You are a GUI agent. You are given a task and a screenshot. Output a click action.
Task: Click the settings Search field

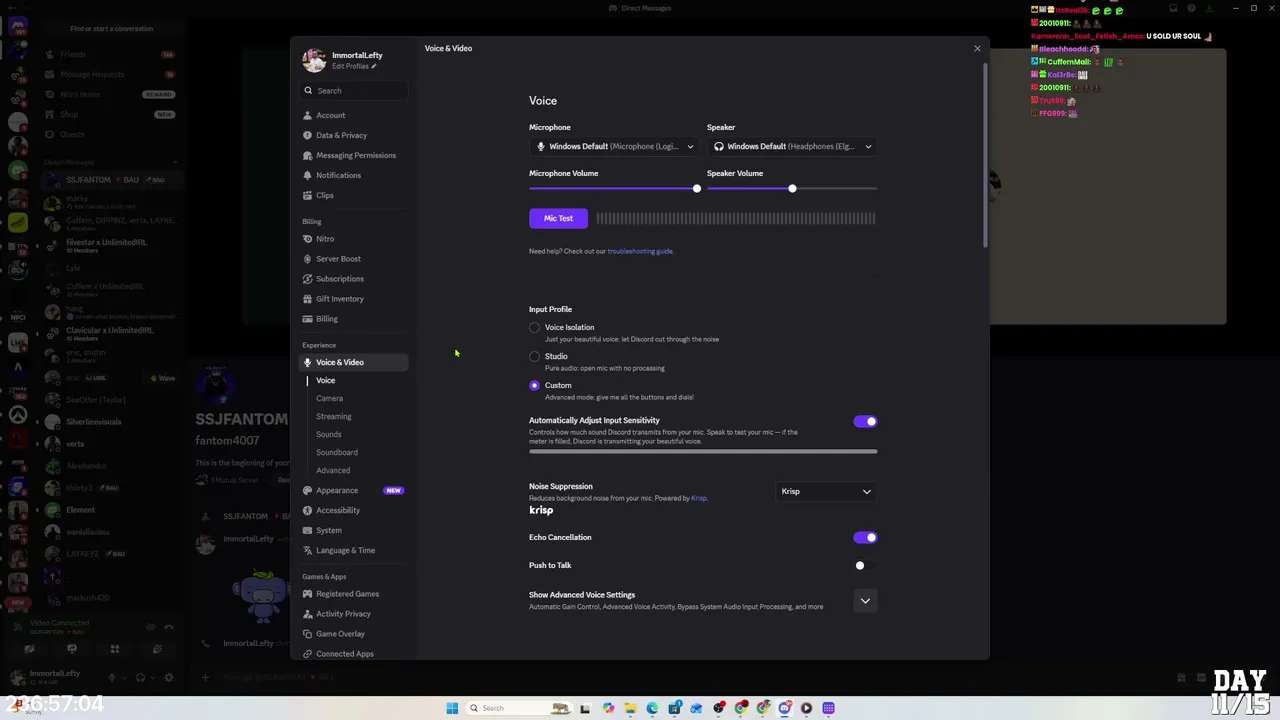pyautogui.click(x=355, y=90)
